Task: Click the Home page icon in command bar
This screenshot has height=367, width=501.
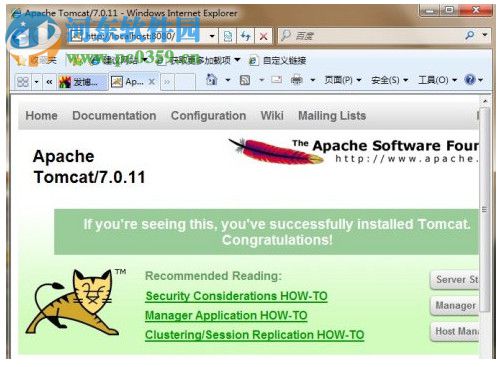Action: [212, 80]
